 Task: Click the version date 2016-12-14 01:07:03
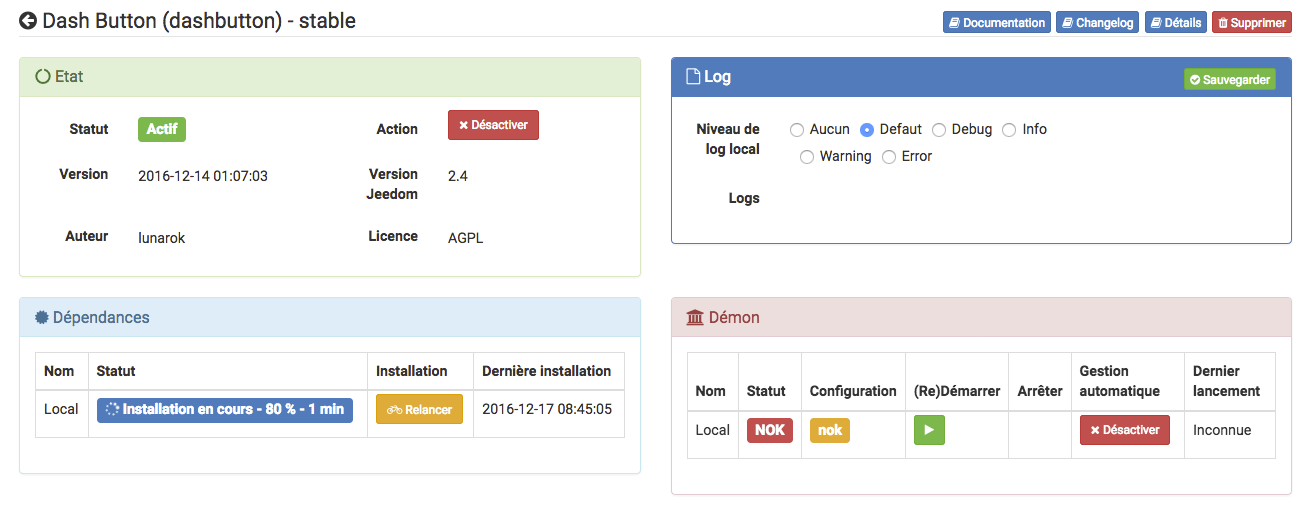pos(203,176)
